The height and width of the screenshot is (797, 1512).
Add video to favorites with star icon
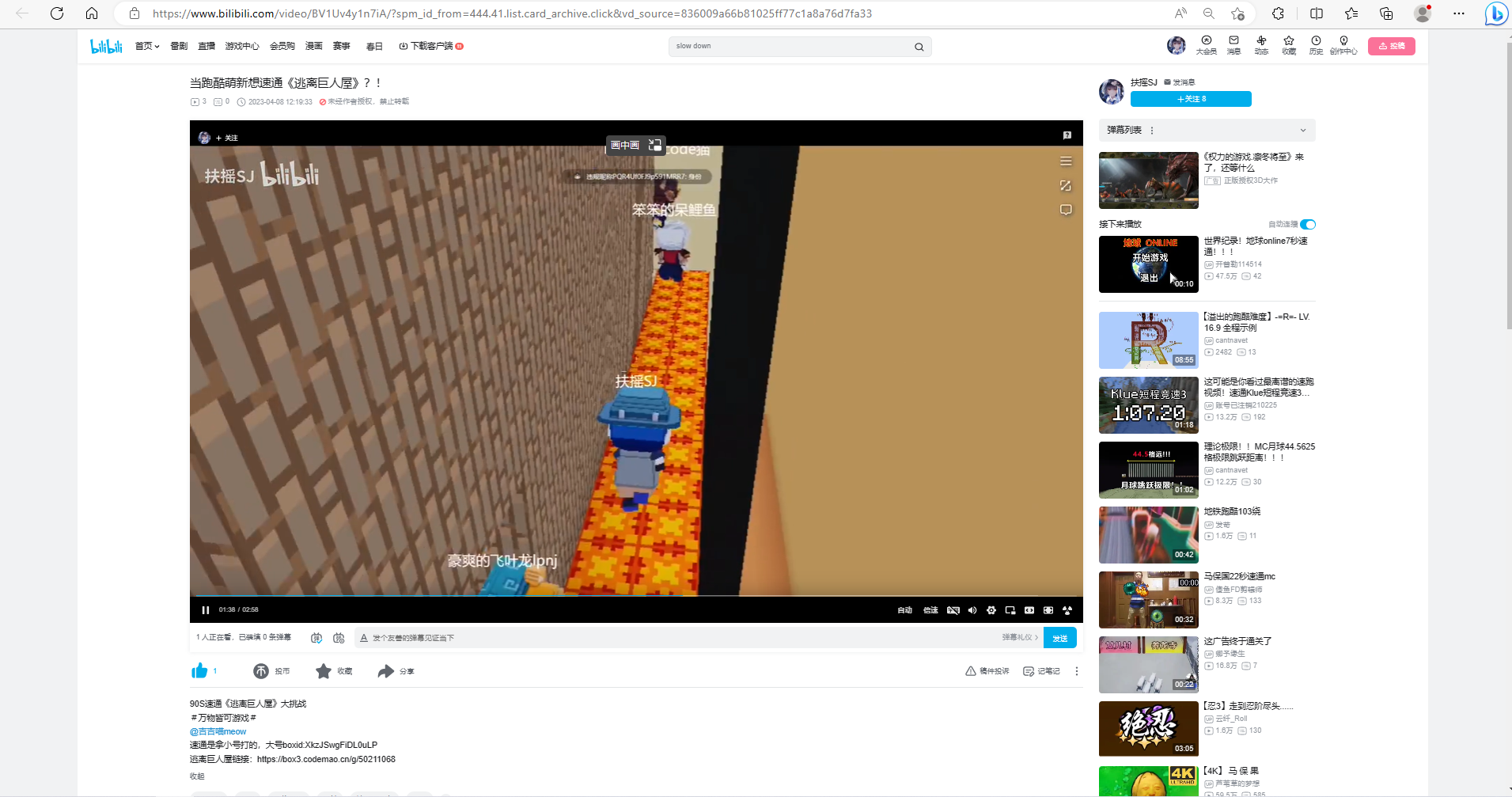click(x=324, y=671)
